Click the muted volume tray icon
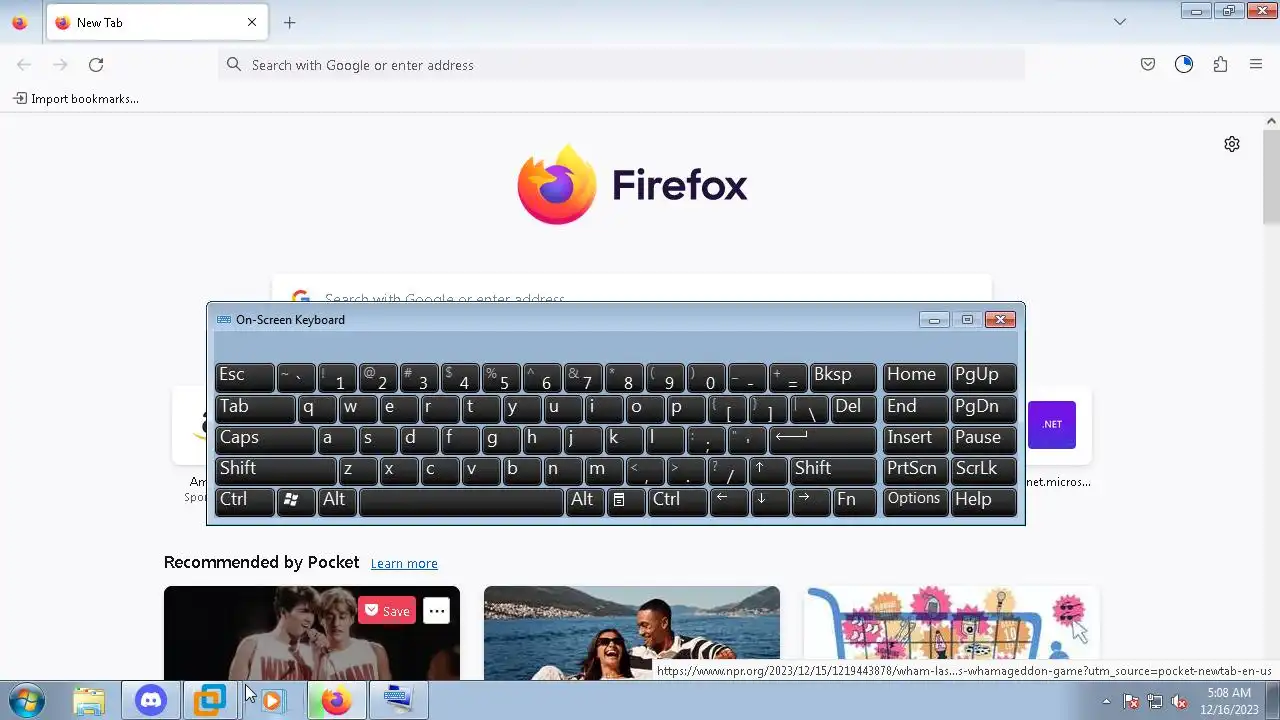Screen dimensions: 1280x720 point(1179,702)
